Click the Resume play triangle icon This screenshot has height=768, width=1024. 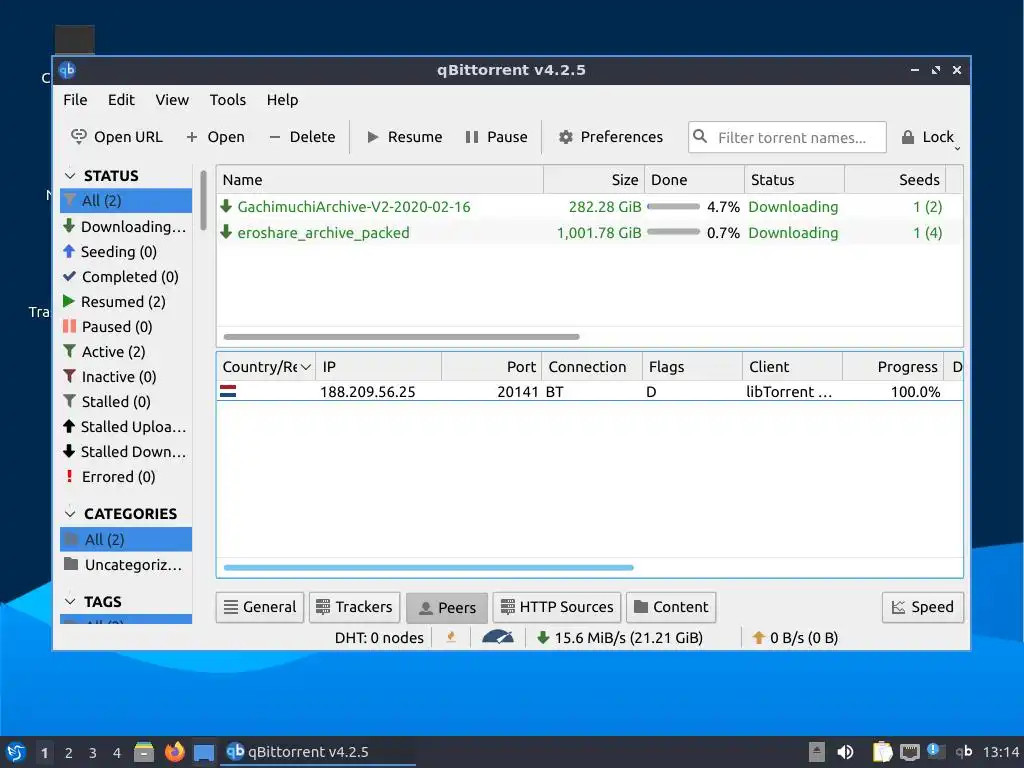click(x=373, y=137)
